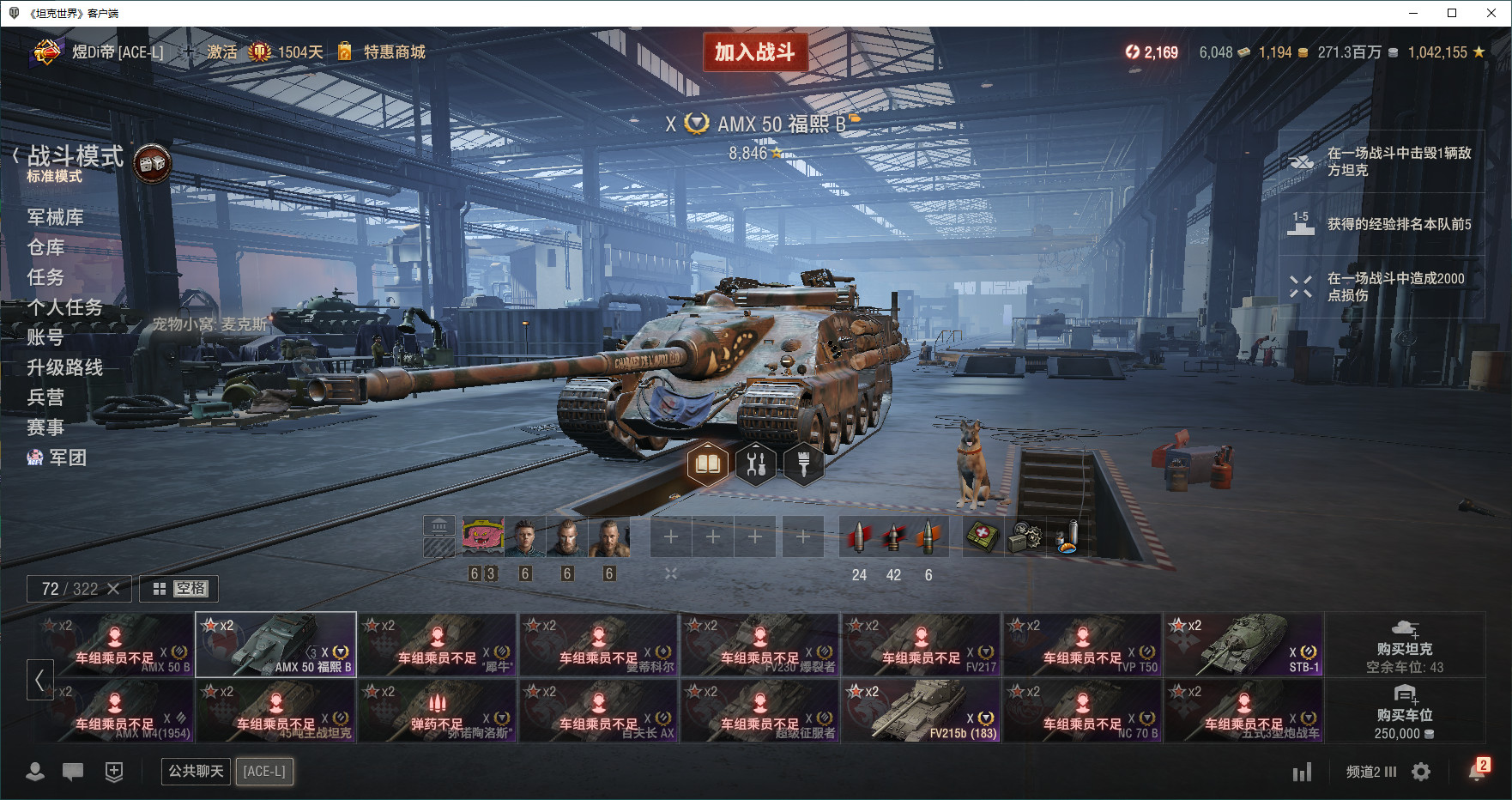Open the contacts person icon
Image resolution: width=1512 pixels, height=800 pixels.
click(x=35, y=772)
